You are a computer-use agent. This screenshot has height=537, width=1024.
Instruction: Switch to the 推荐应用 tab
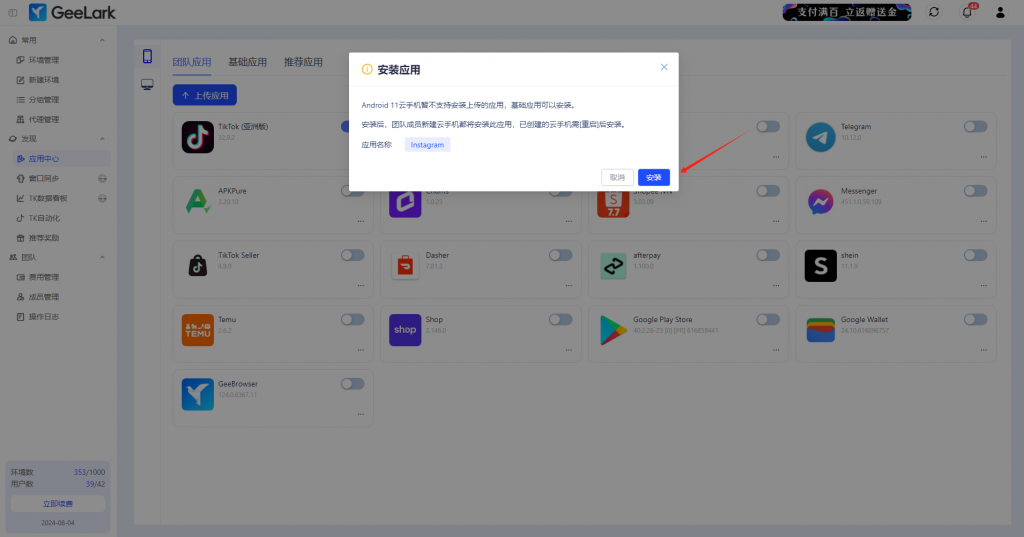[303, 62]
